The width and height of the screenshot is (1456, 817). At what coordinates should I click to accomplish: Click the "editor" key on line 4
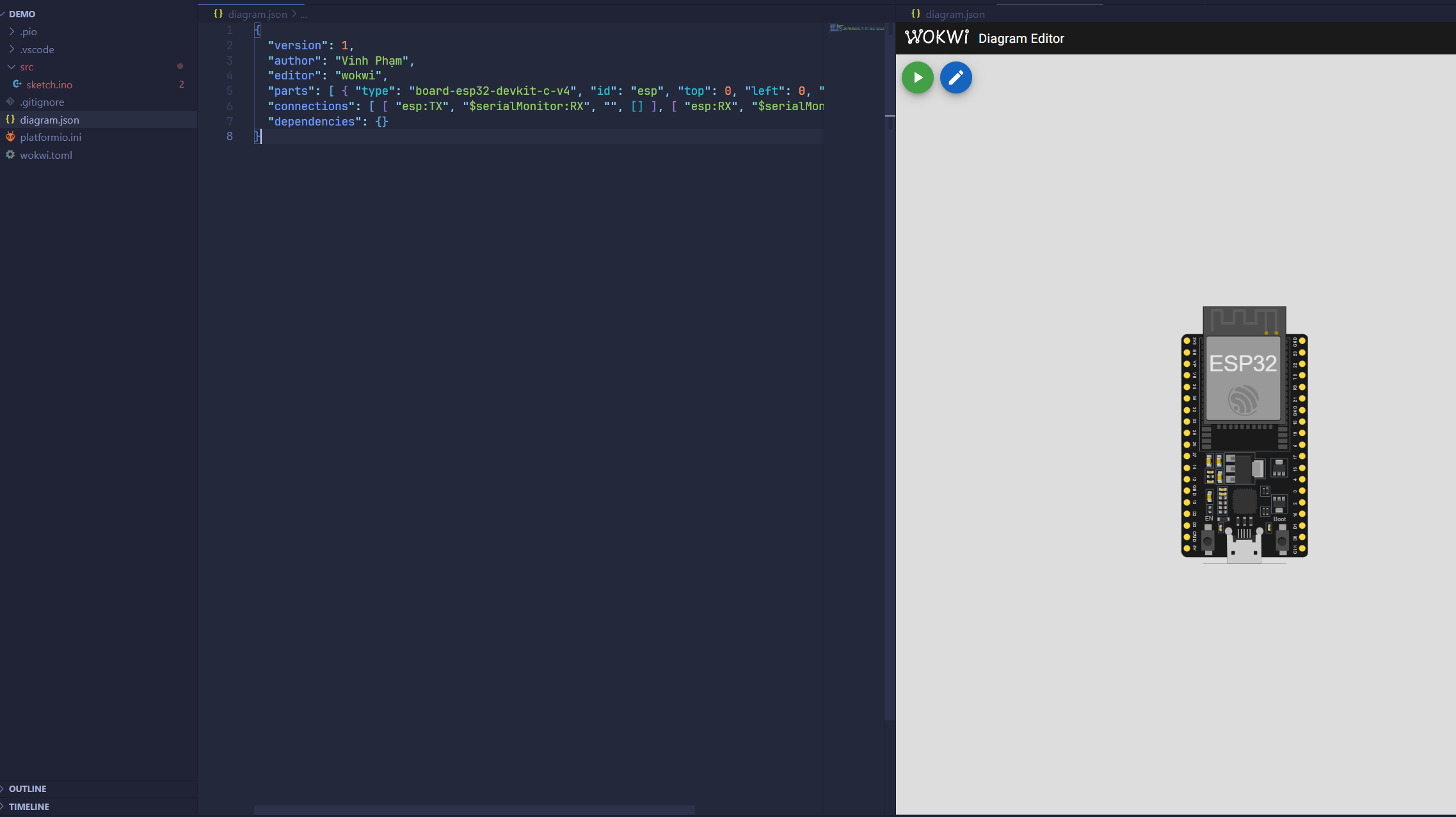point(294,76)
